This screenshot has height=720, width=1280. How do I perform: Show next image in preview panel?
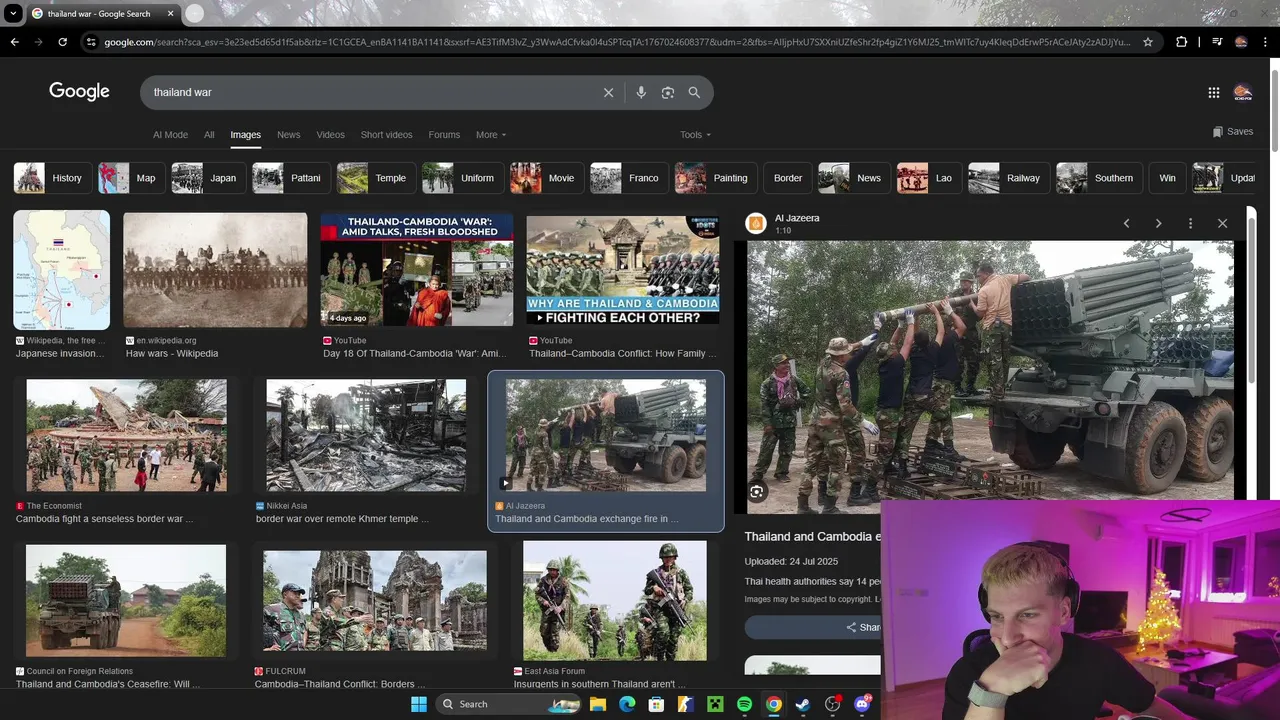click(1158, 223)
